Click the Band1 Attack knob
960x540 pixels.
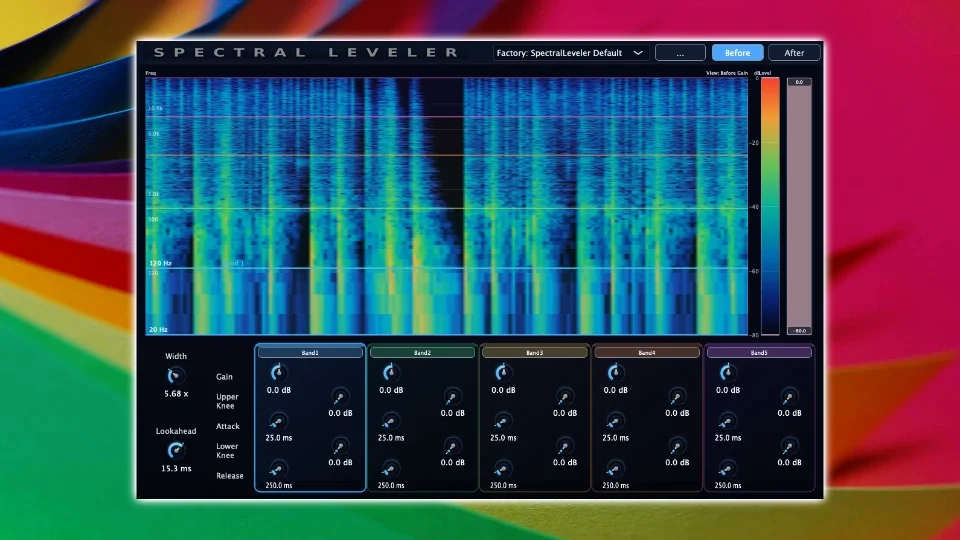tap(277, 422)
